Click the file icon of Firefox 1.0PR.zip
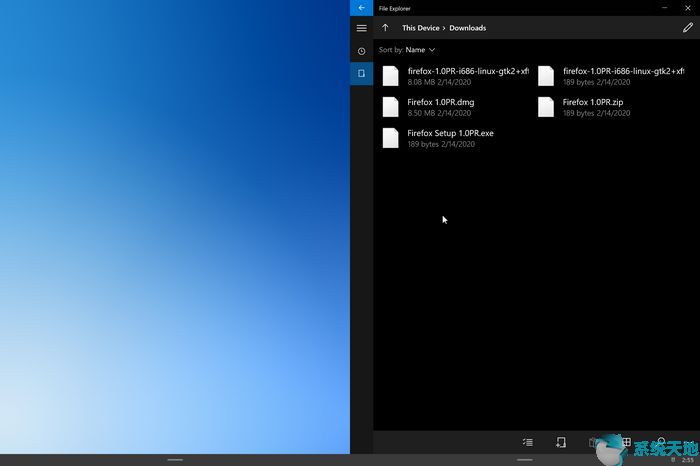This screenshot has width=700, height=466. pyautogui.click(x=546, y=107)
